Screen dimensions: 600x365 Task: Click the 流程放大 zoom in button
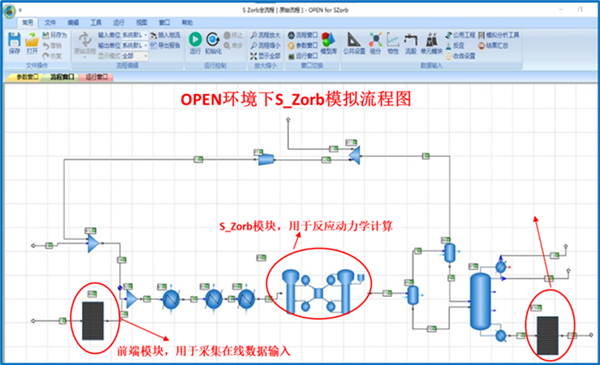point(265,35)
